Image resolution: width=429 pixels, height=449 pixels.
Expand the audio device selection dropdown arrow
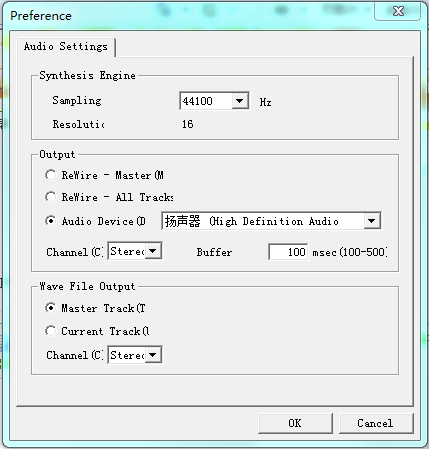[x=372, y=221]
